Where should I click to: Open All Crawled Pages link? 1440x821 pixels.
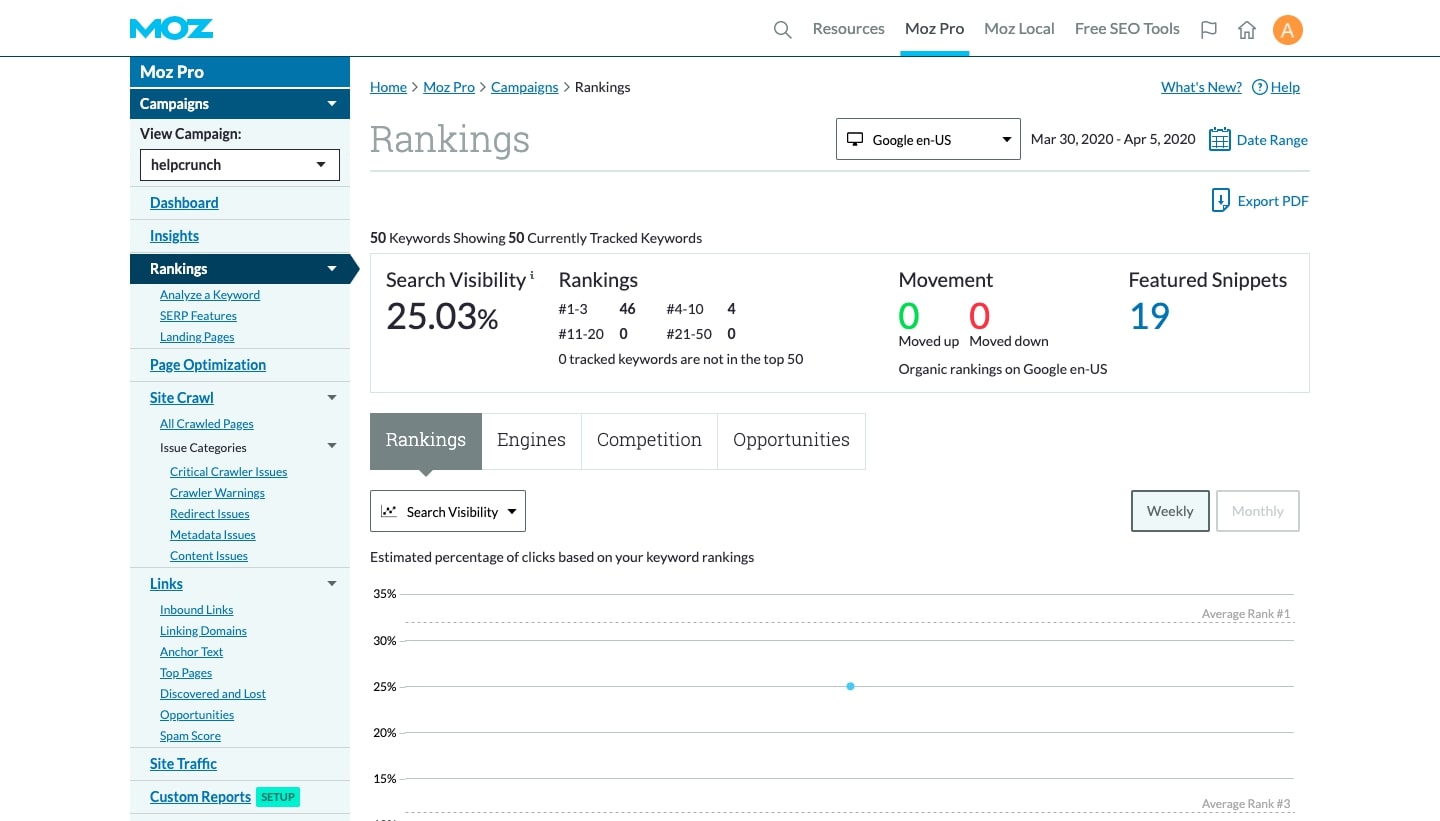pos(207,424)
